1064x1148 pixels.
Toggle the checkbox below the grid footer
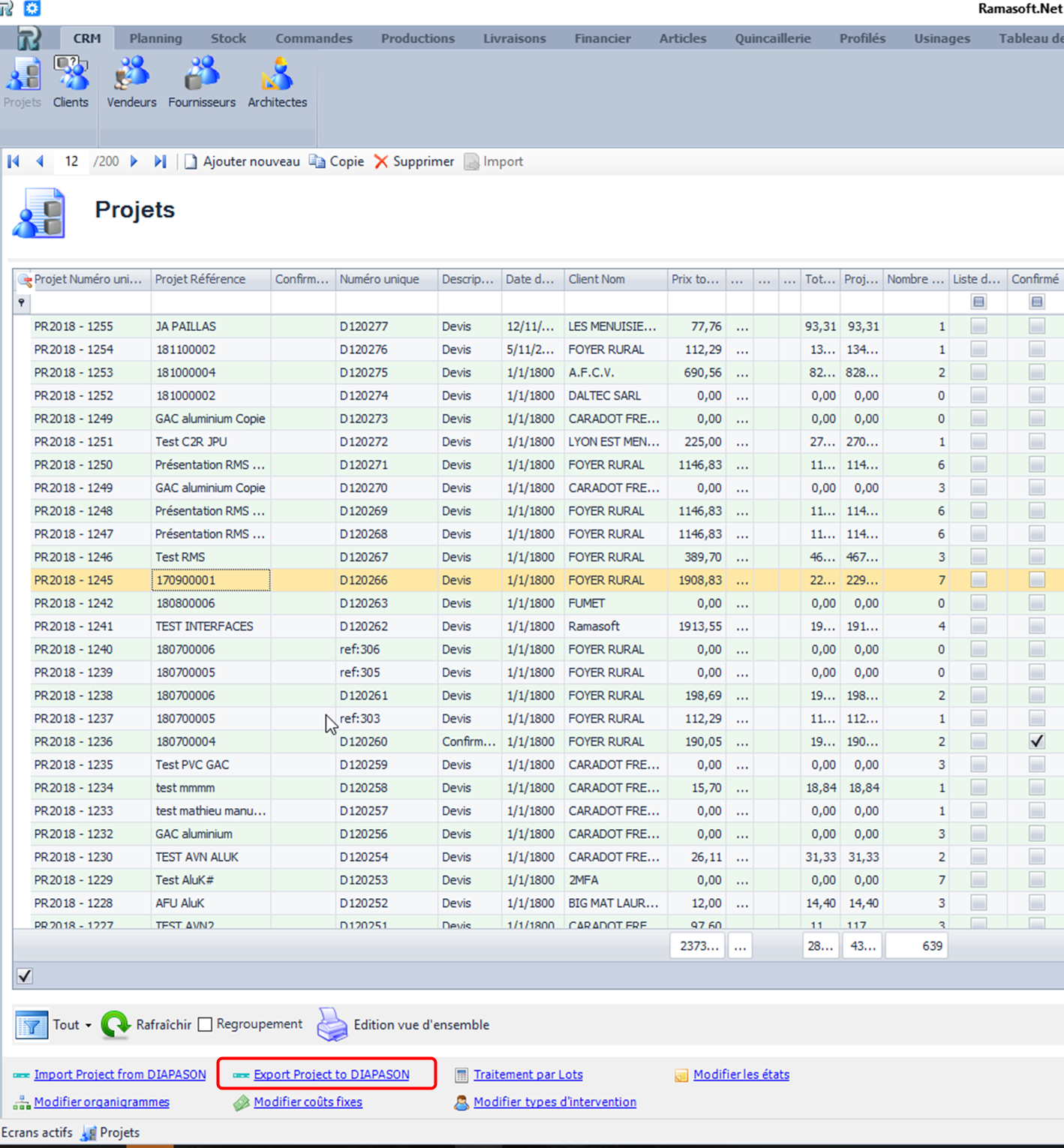(x=25, y=976)
